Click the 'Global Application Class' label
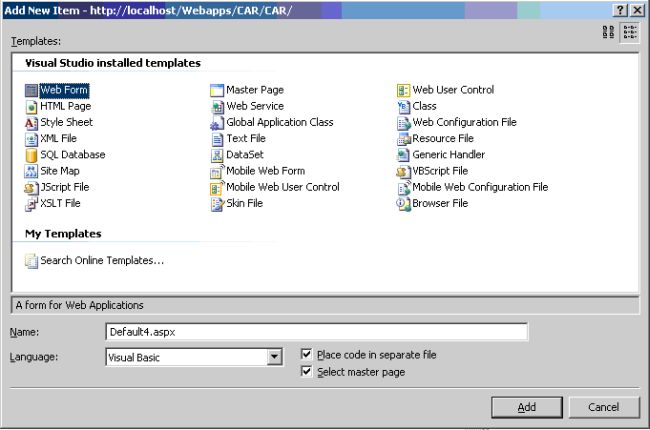Viewport: 650px width, 430px height. (x=280, y=122)
